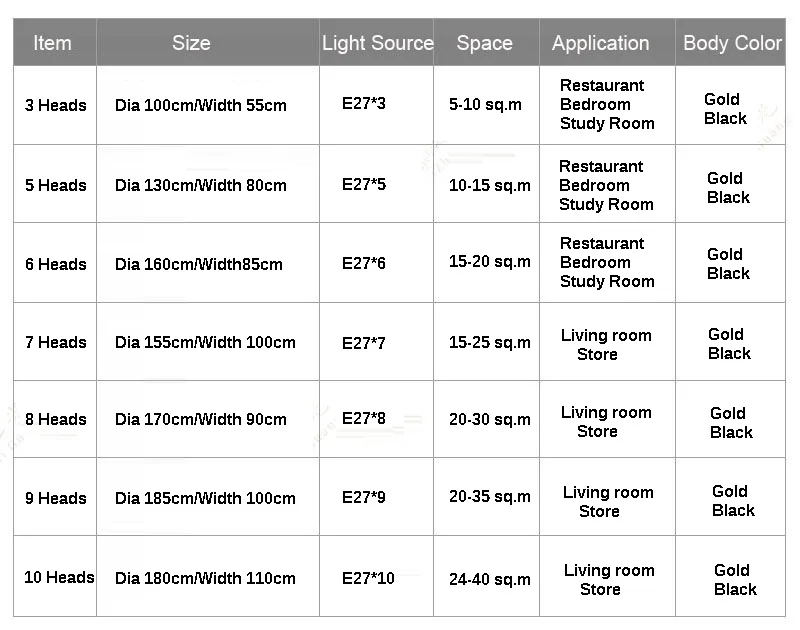Click 'Gold Black' in 8 Heads row
Viewport: 800px width, 630px height.
(x=731, y=419)
